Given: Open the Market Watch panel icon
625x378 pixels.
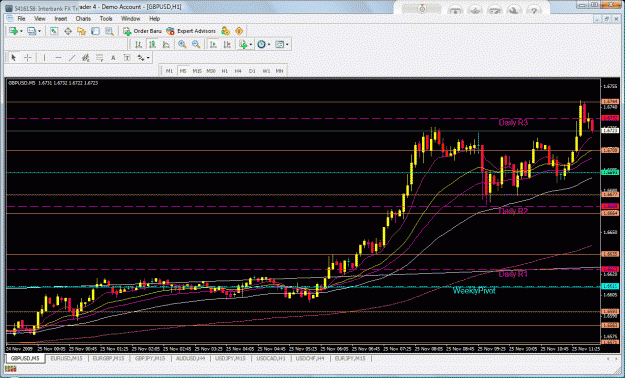Looking at the screenshot, I should pos(54,31).
